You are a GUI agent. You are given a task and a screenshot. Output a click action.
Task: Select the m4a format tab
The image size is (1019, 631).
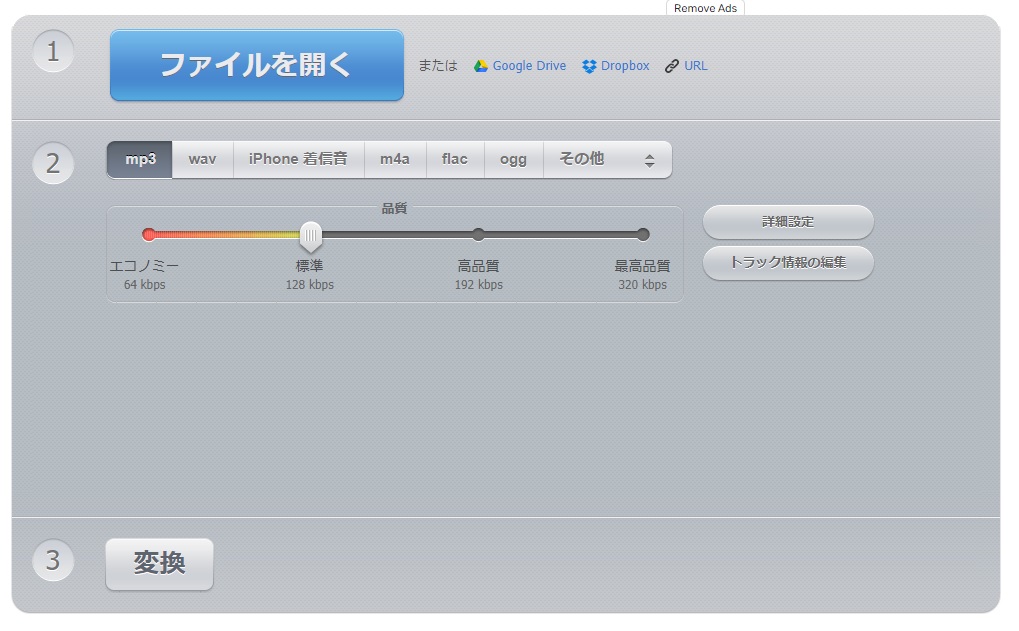[x=394, y=159]
